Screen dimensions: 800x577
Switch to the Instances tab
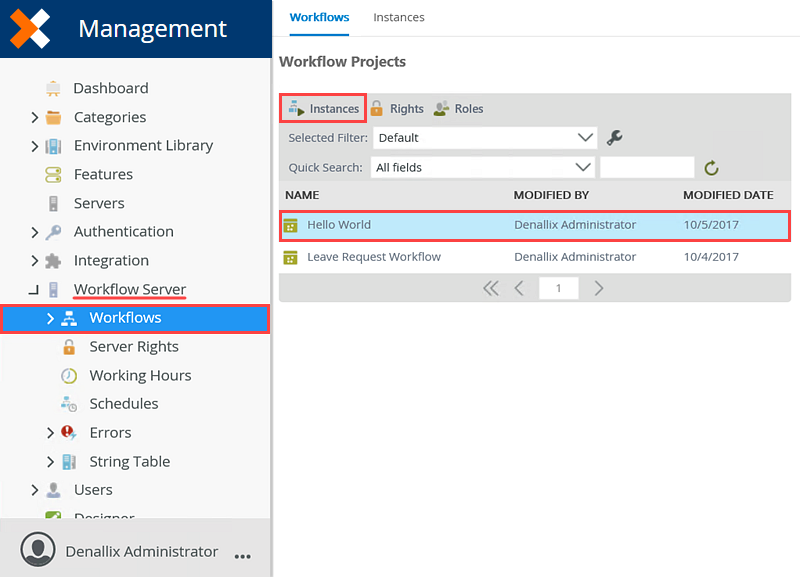click(x=398, y=17)
